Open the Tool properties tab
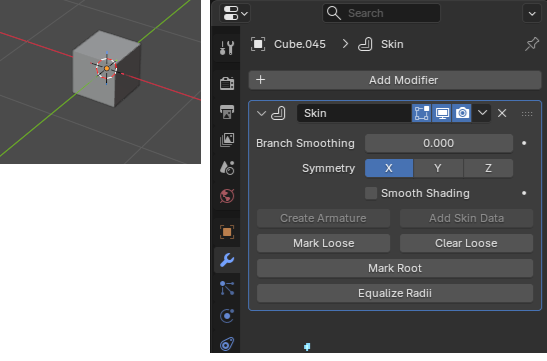 pos(227,47)
